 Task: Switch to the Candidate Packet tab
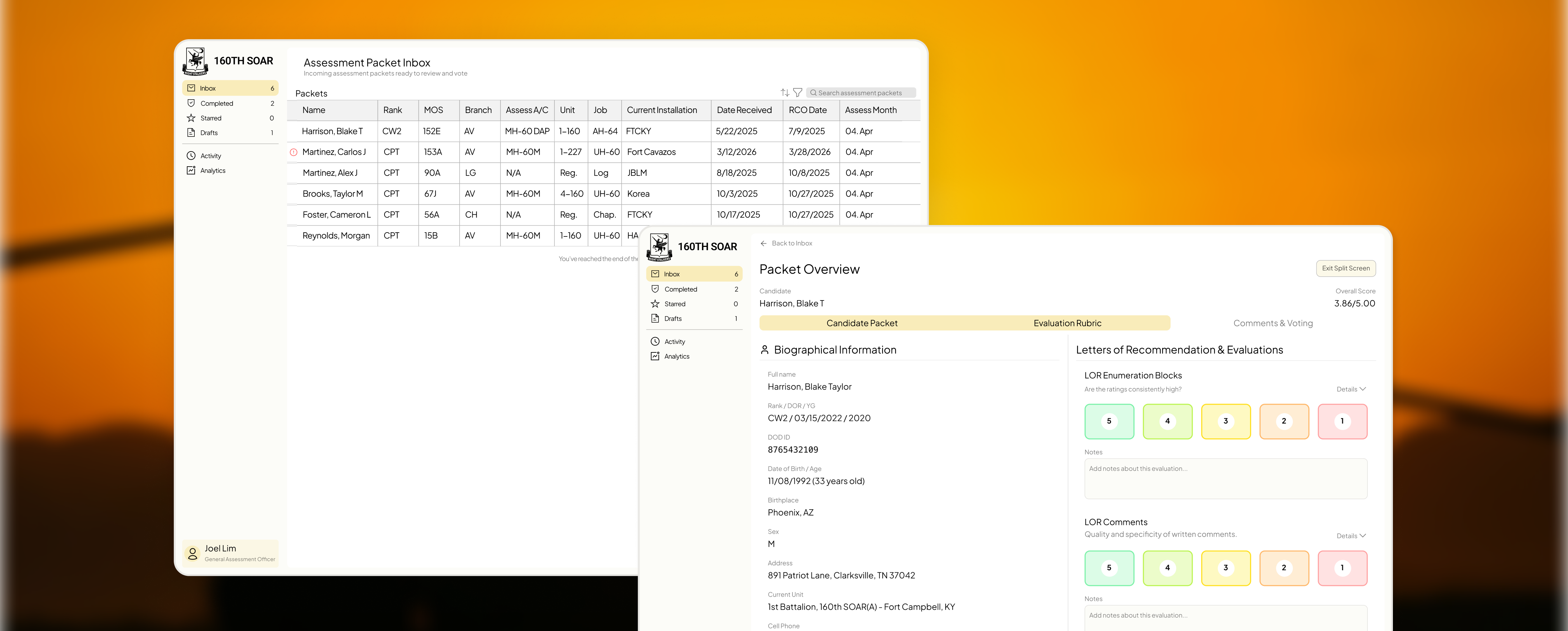(x=862, y=323)
